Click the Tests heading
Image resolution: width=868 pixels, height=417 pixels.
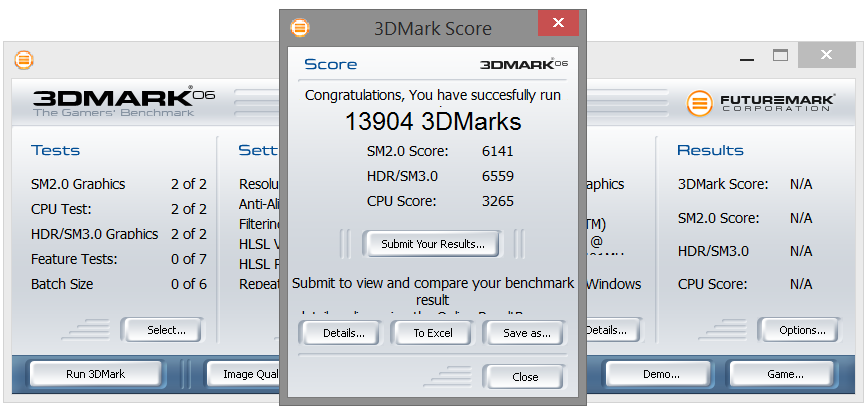point(55,150)
